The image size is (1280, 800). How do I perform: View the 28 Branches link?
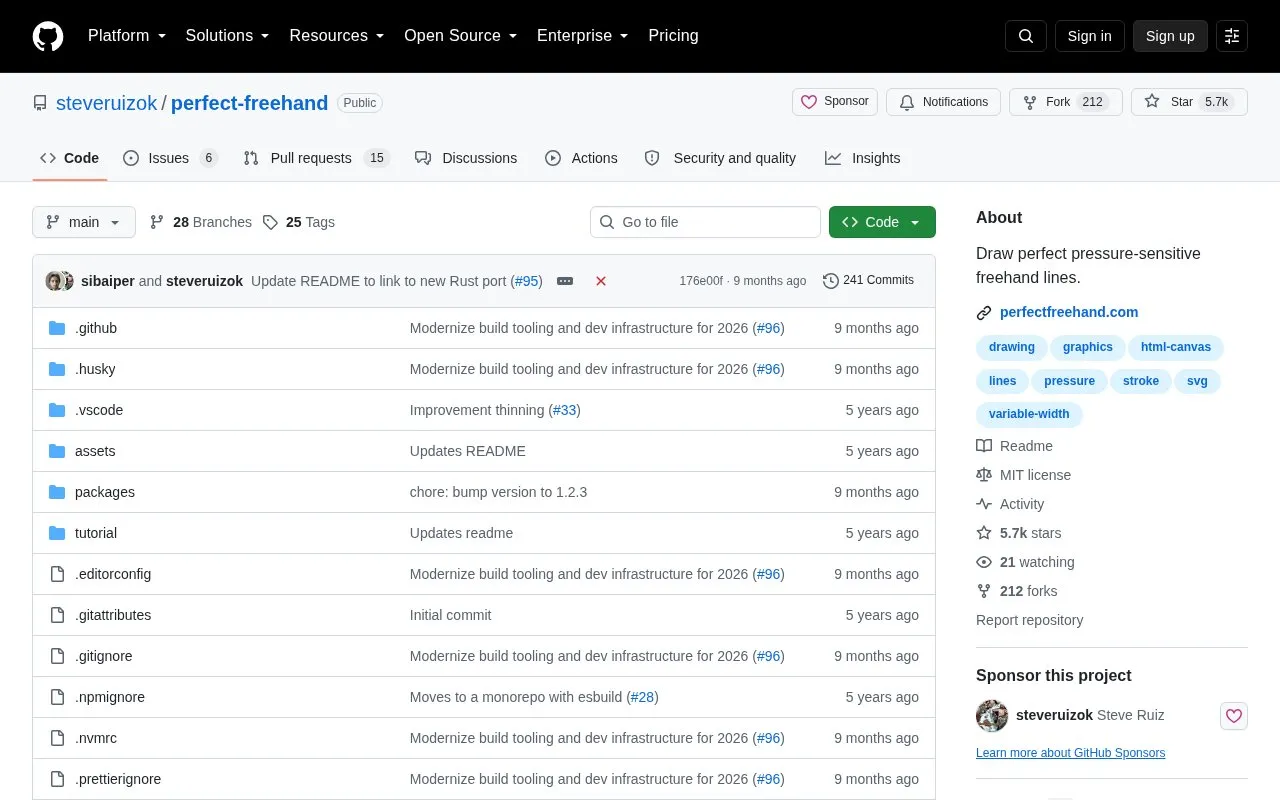(201, 222)
